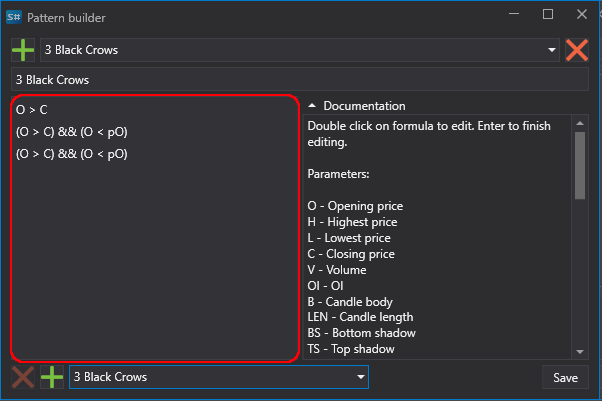Remove formula using the bottom-left X icon
The height and width of the screenshot is (401, 602).
click(23, 377)
